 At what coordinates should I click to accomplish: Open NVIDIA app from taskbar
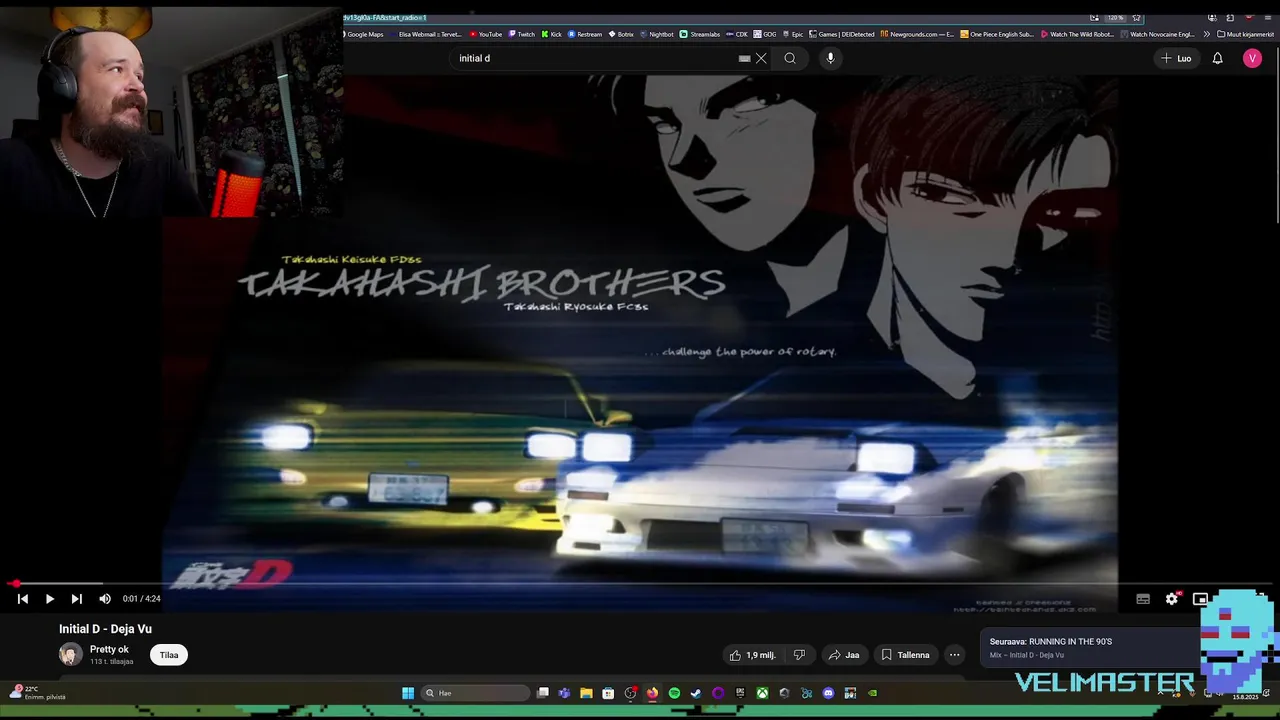[872, 693]
